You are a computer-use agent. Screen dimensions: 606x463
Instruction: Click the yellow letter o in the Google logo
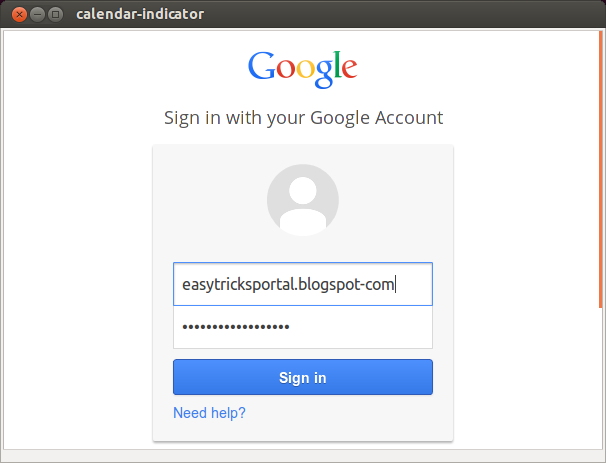pos(305,69)
